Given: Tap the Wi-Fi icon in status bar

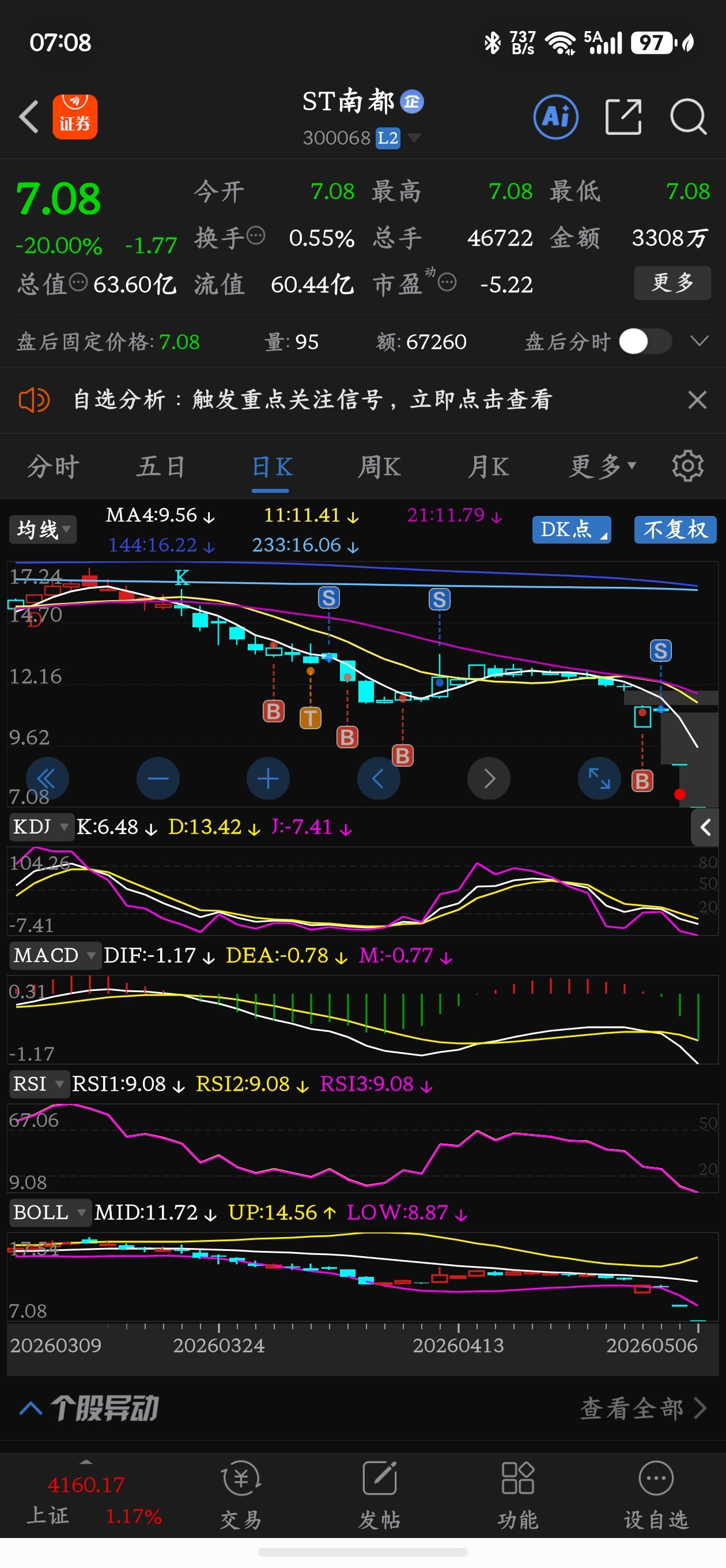Looking at the screenshot, I should (x=560, y=43).
